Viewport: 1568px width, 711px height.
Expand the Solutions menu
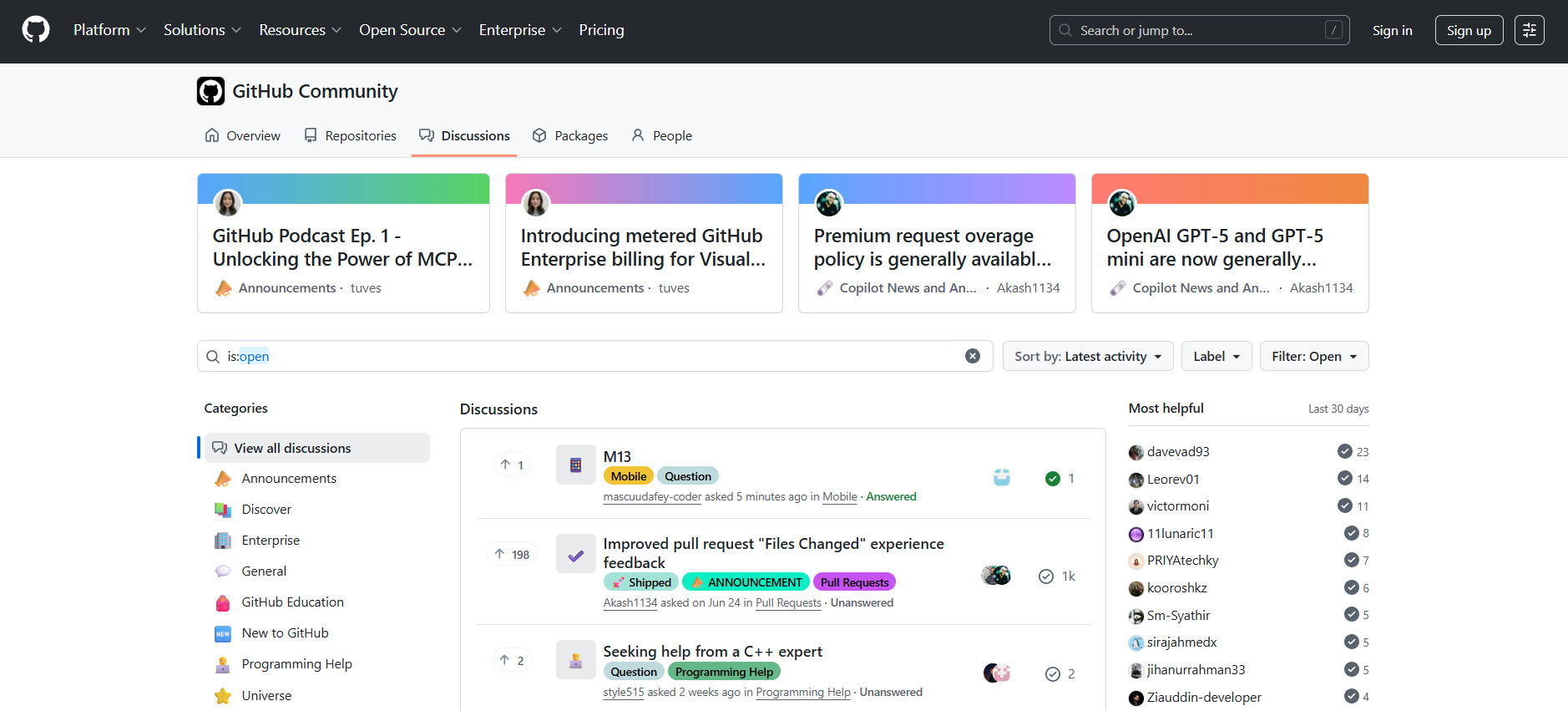202,30
